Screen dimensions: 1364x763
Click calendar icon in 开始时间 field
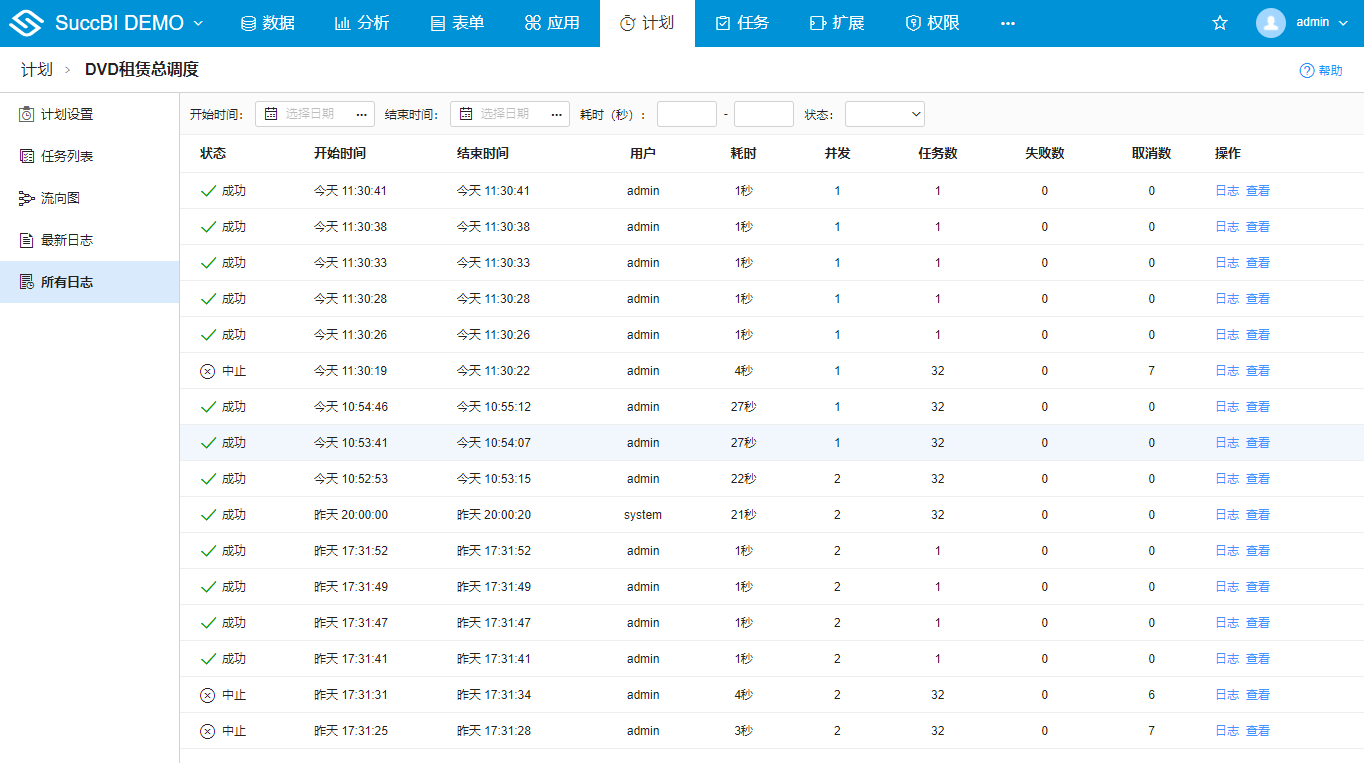click(271, 114)
